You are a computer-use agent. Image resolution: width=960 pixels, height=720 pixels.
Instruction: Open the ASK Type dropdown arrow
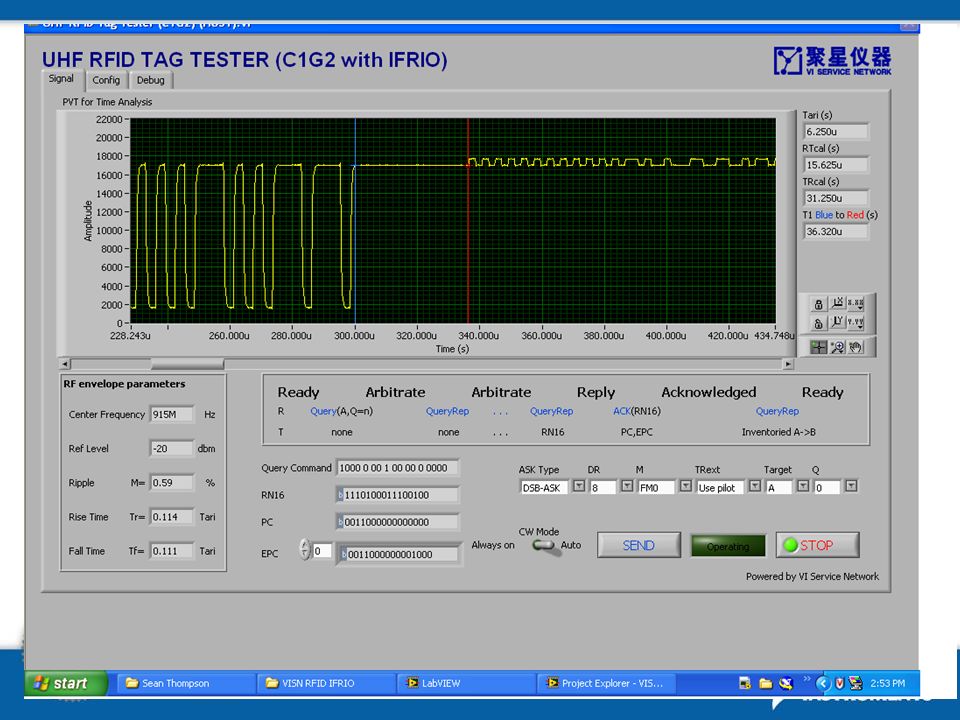(579, 486)
